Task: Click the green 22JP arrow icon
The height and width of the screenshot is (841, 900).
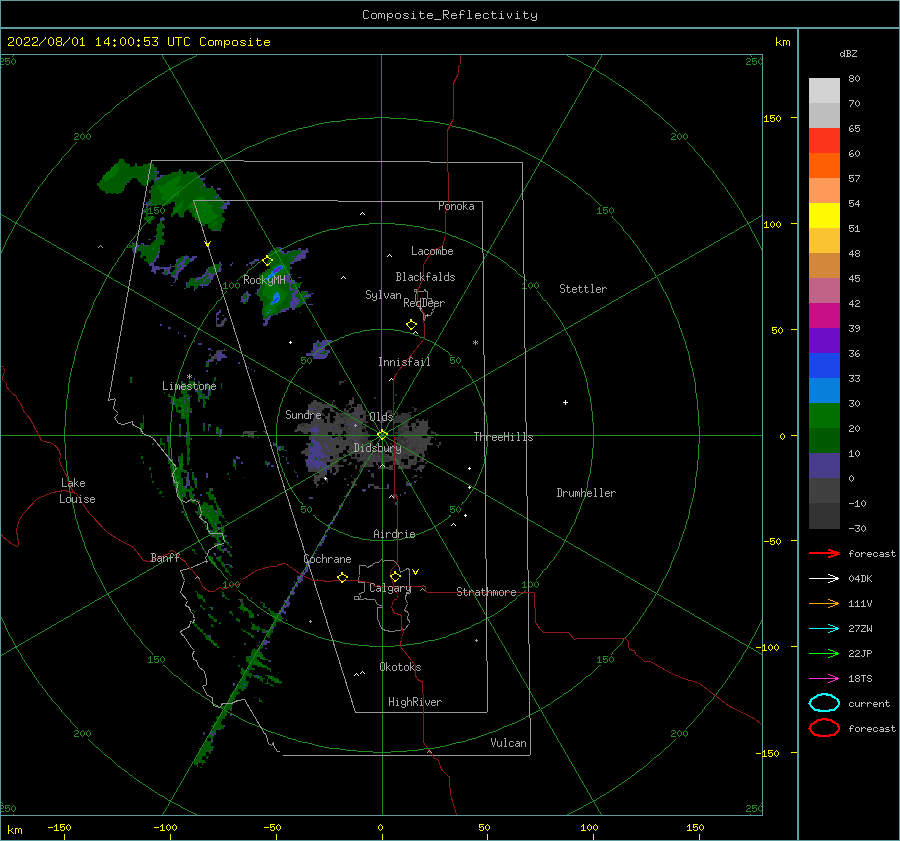Action: click(x=824, y=653)
